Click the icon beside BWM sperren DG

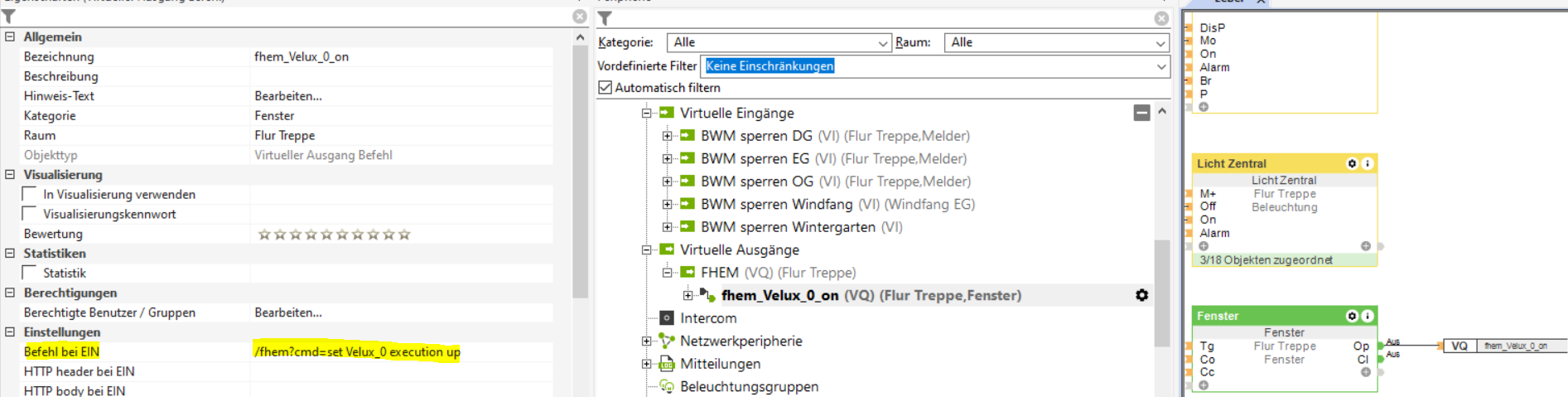click(687, 135)
